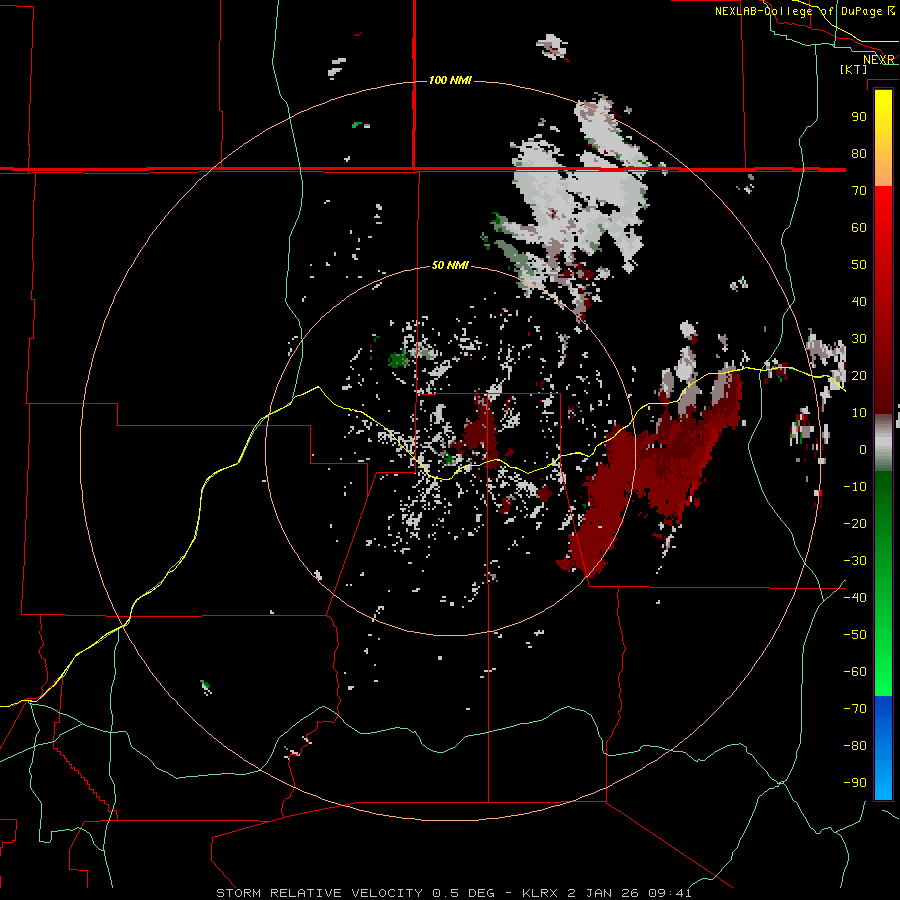Click the -20 scale label

[855, 524]
